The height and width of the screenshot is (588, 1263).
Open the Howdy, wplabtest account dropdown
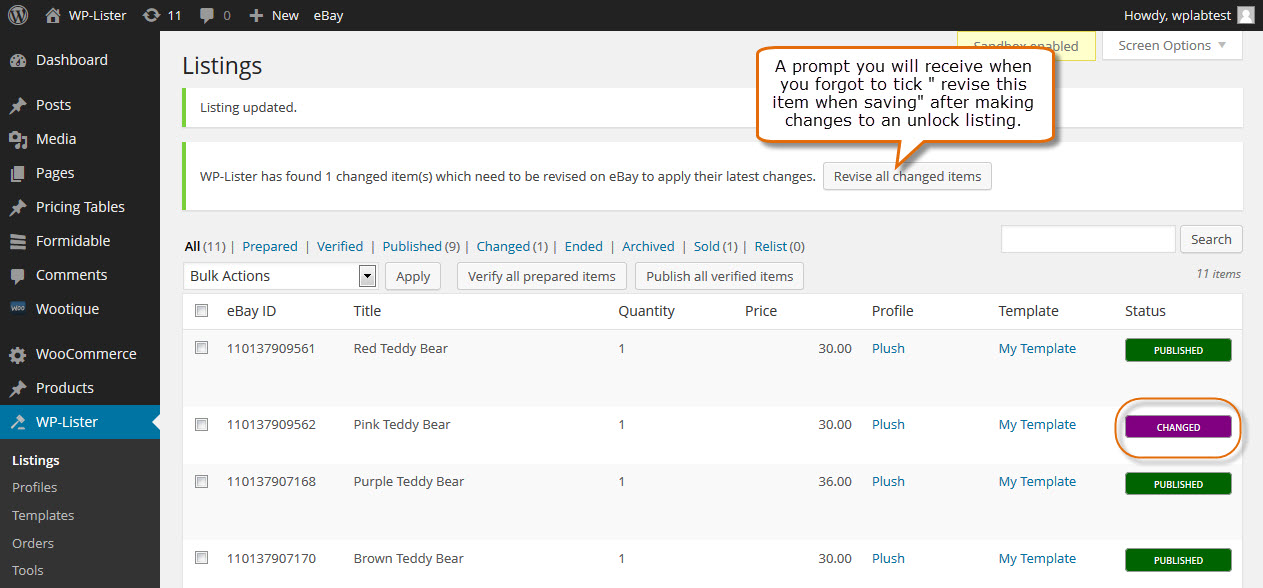coord(1178,15)
